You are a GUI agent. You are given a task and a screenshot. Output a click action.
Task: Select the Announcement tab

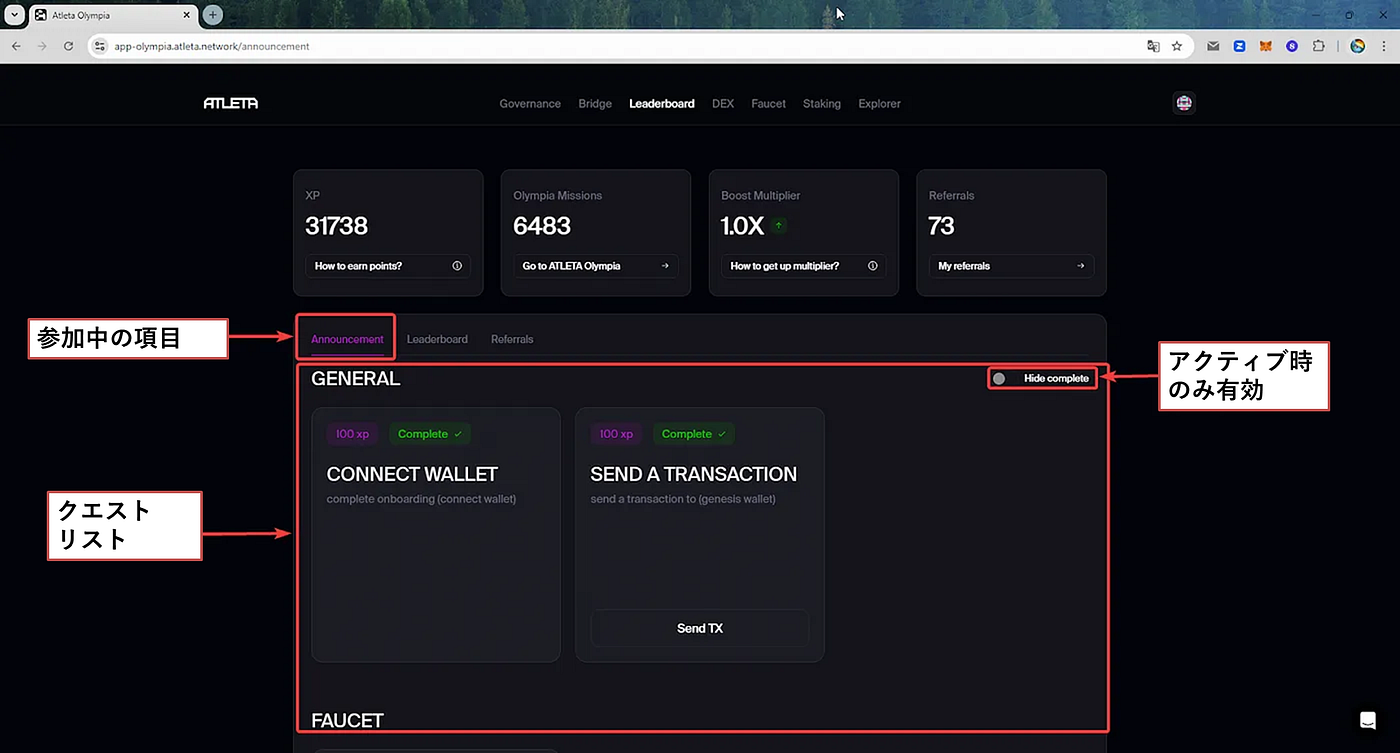point(347,339)
